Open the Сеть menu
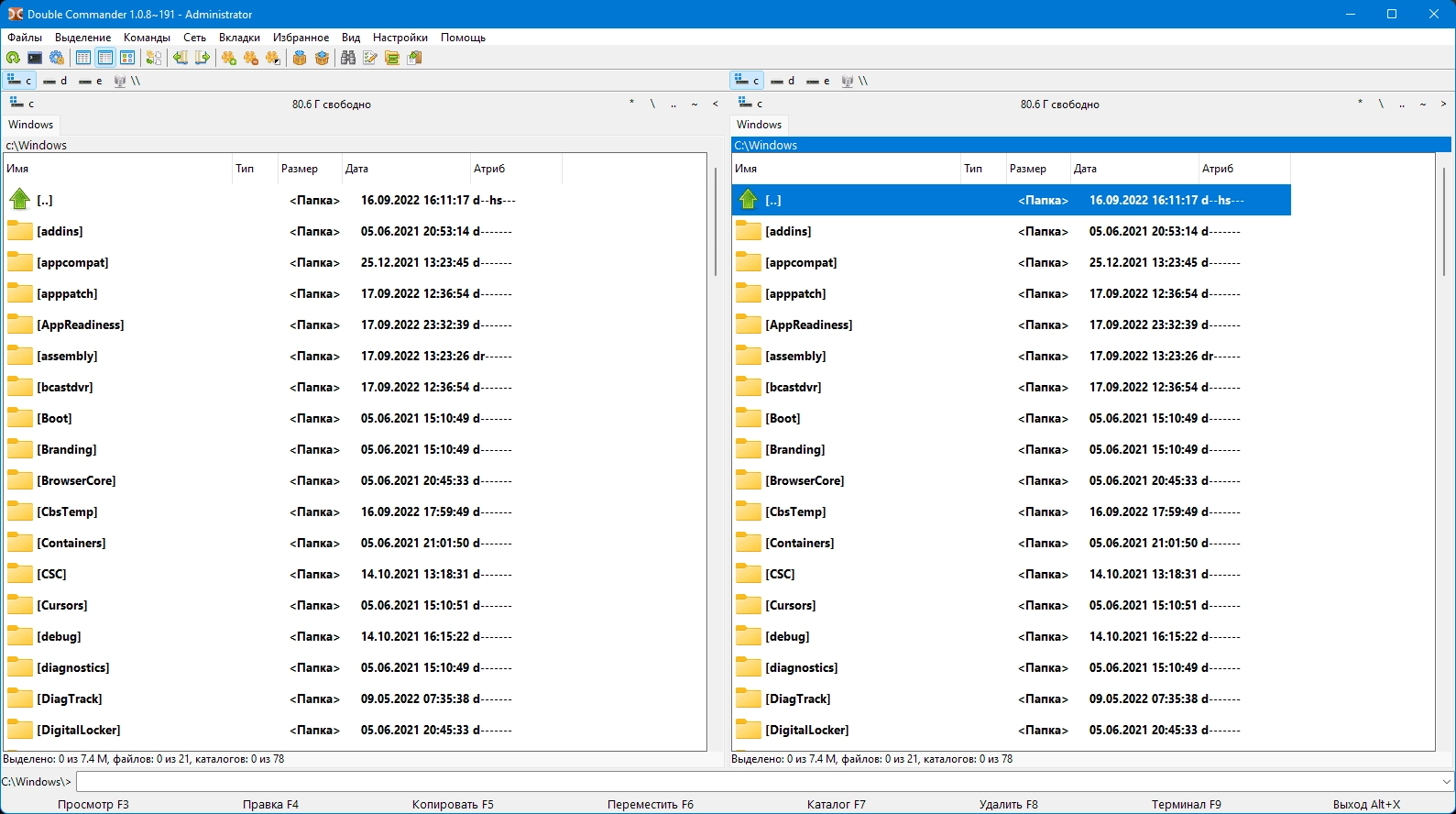 (x=194, y=38)
